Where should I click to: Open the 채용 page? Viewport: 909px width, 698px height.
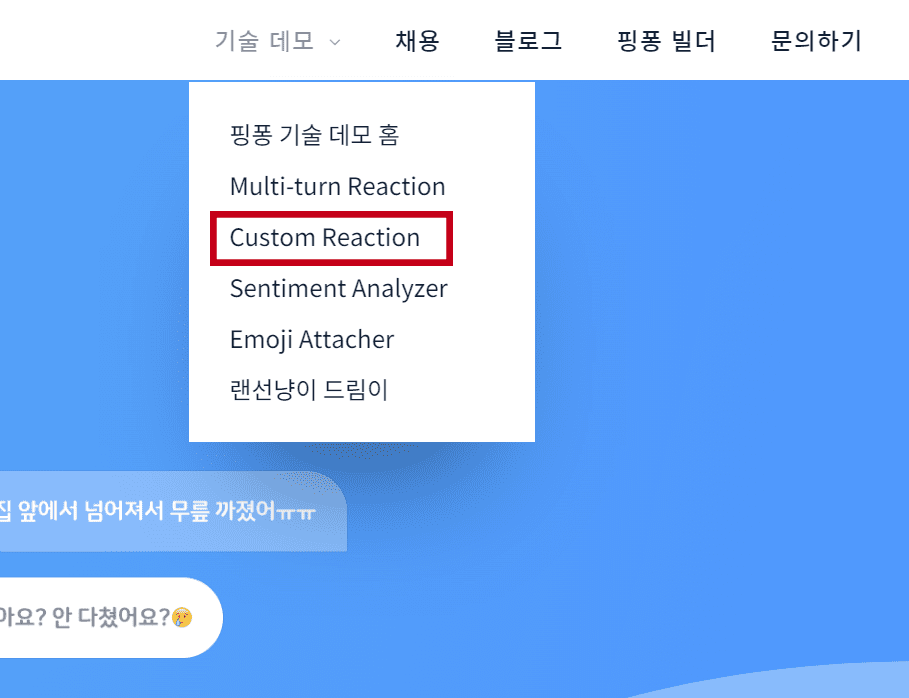[417, 41]
